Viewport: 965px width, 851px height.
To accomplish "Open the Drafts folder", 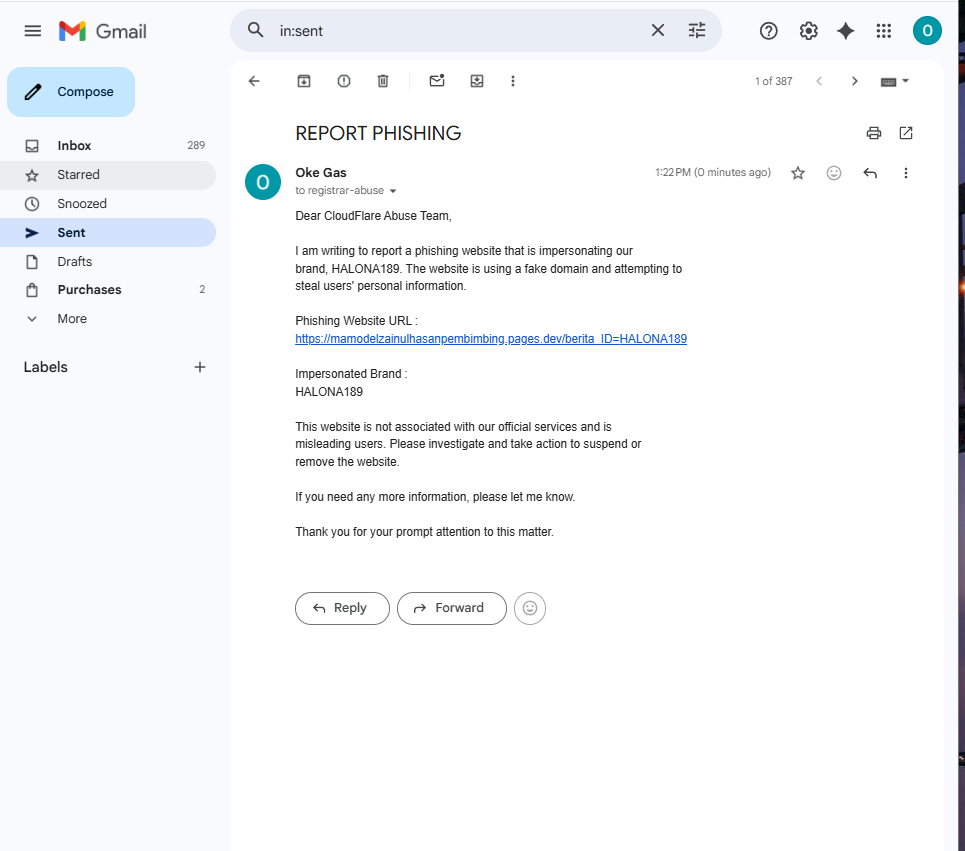I will (x=108, y=262).
